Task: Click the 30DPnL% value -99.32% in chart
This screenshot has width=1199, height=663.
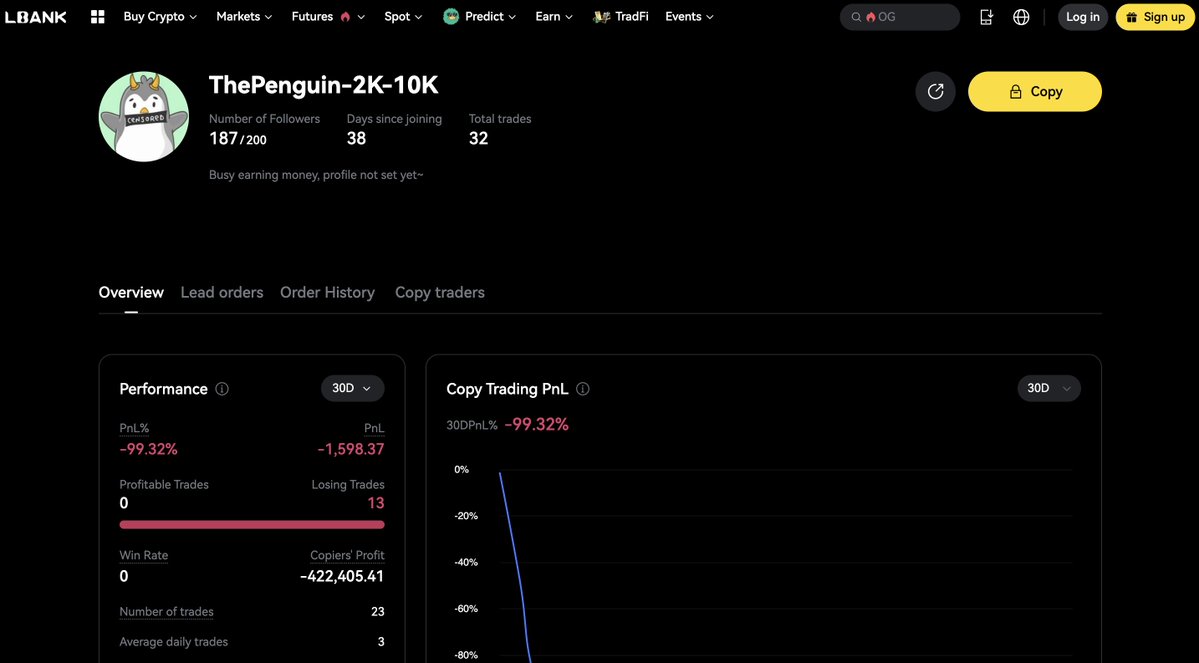Action: pos(536,424)
